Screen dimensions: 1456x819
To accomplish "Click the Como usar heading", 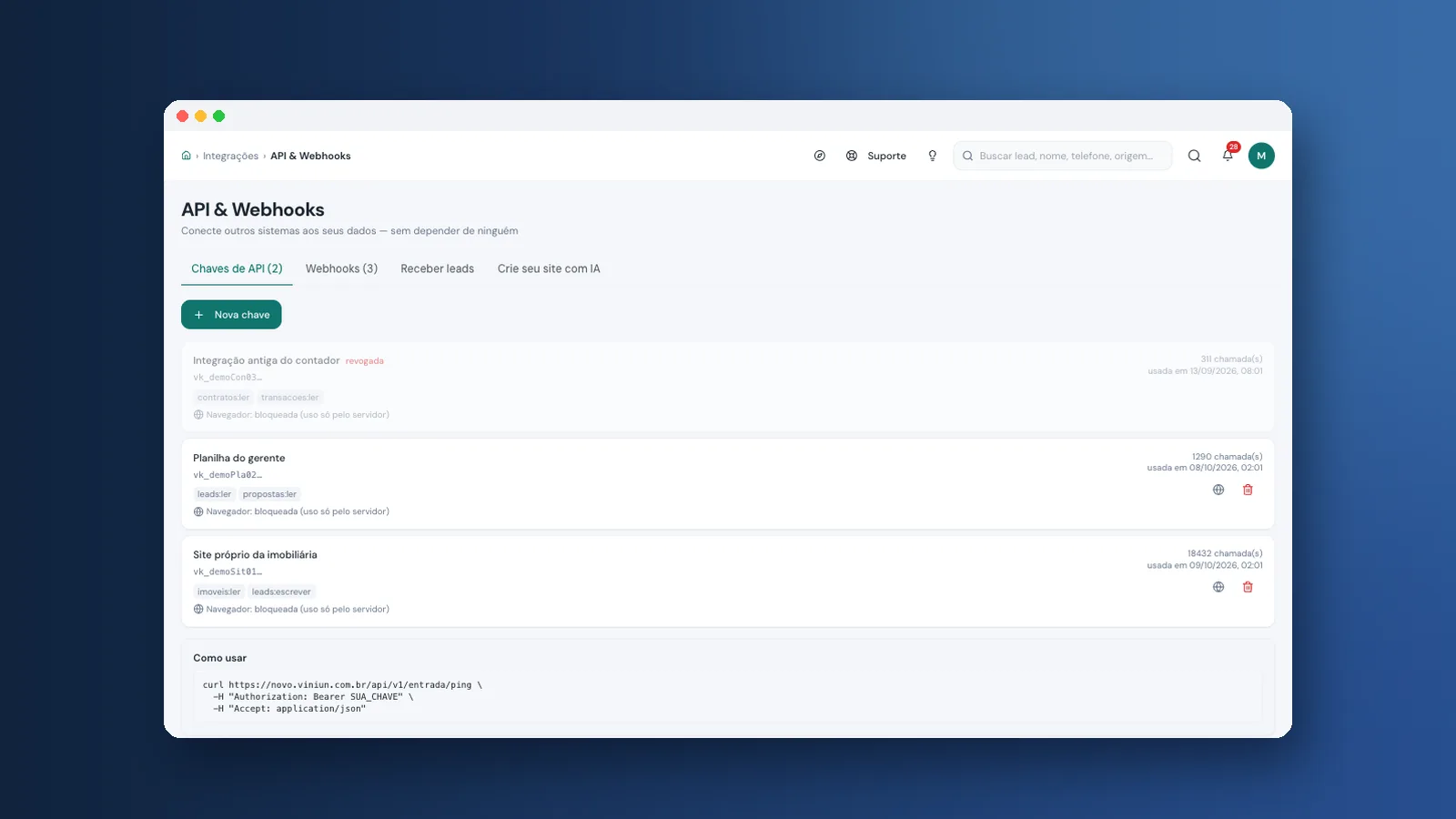I will click(219, 658).
